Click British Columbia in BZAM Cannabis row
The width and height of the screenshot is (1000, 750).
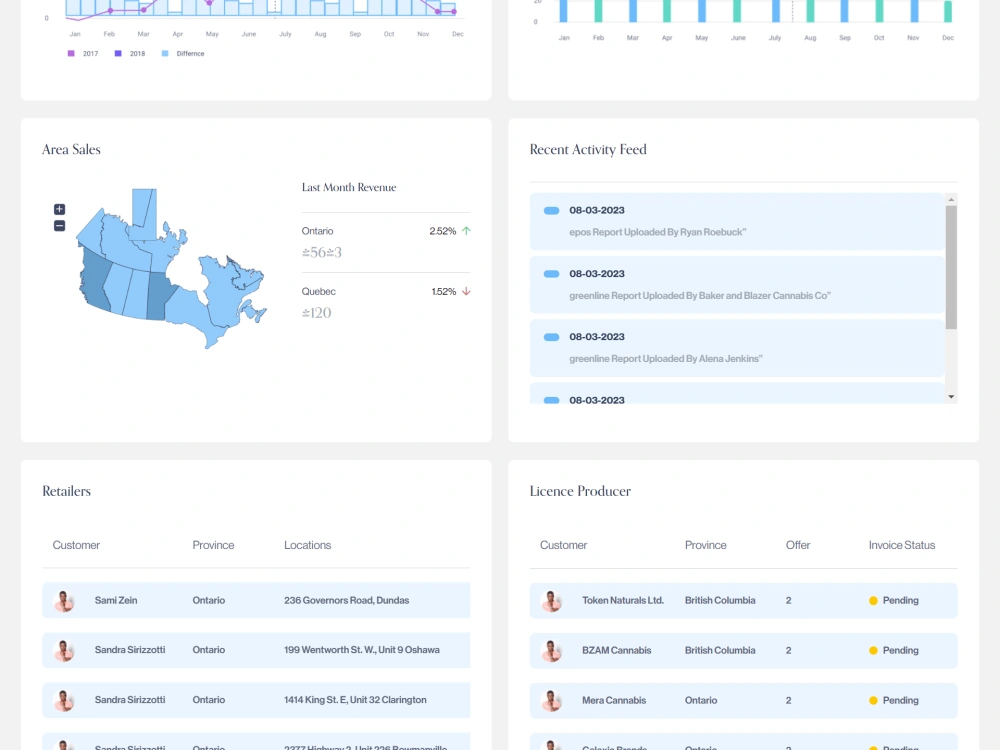pos(720,650)
